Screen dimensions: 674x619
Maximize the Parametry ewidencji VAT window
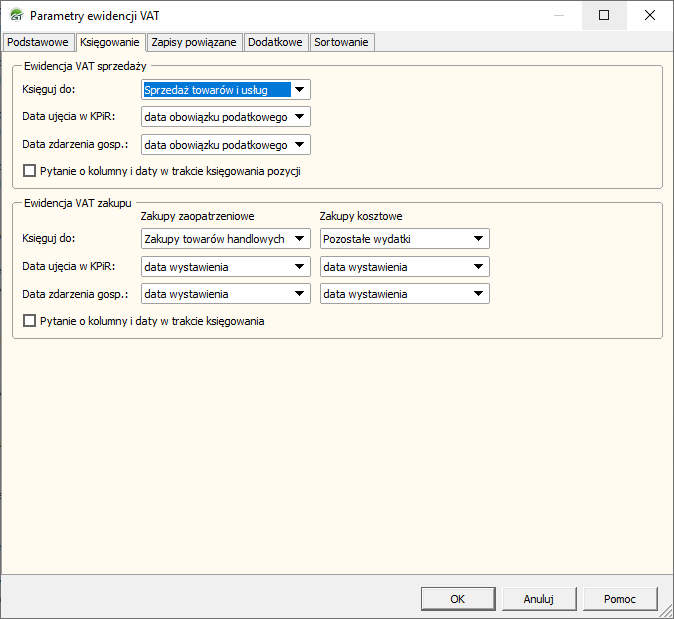click(x=604, y=16)
